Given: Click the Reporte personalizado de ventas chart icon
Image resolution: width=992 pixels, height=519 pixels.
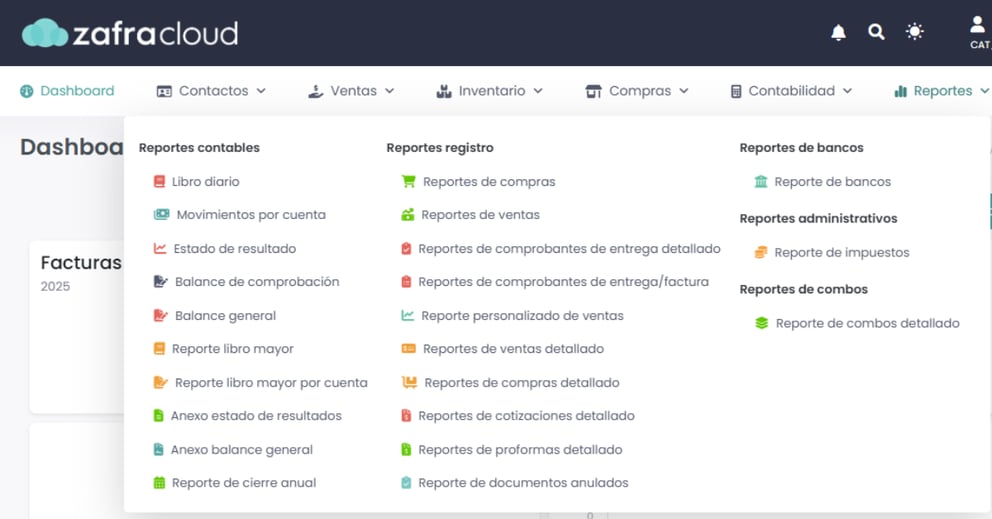Looking at the screenshot, I should [x=407, y=315].
